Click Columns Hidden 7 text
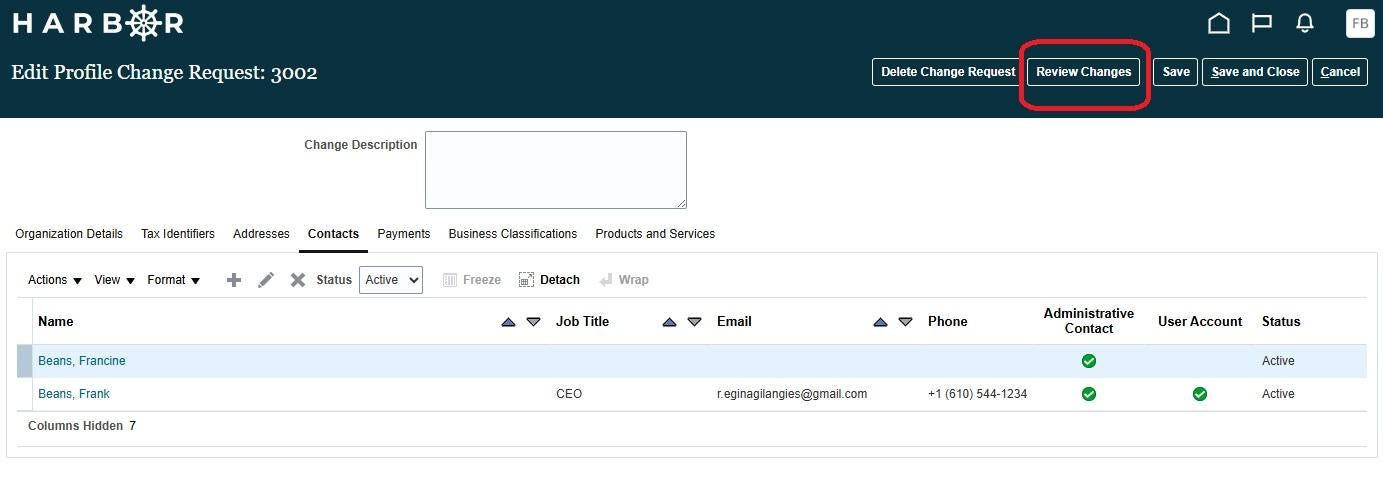 [x=82, y=426]
